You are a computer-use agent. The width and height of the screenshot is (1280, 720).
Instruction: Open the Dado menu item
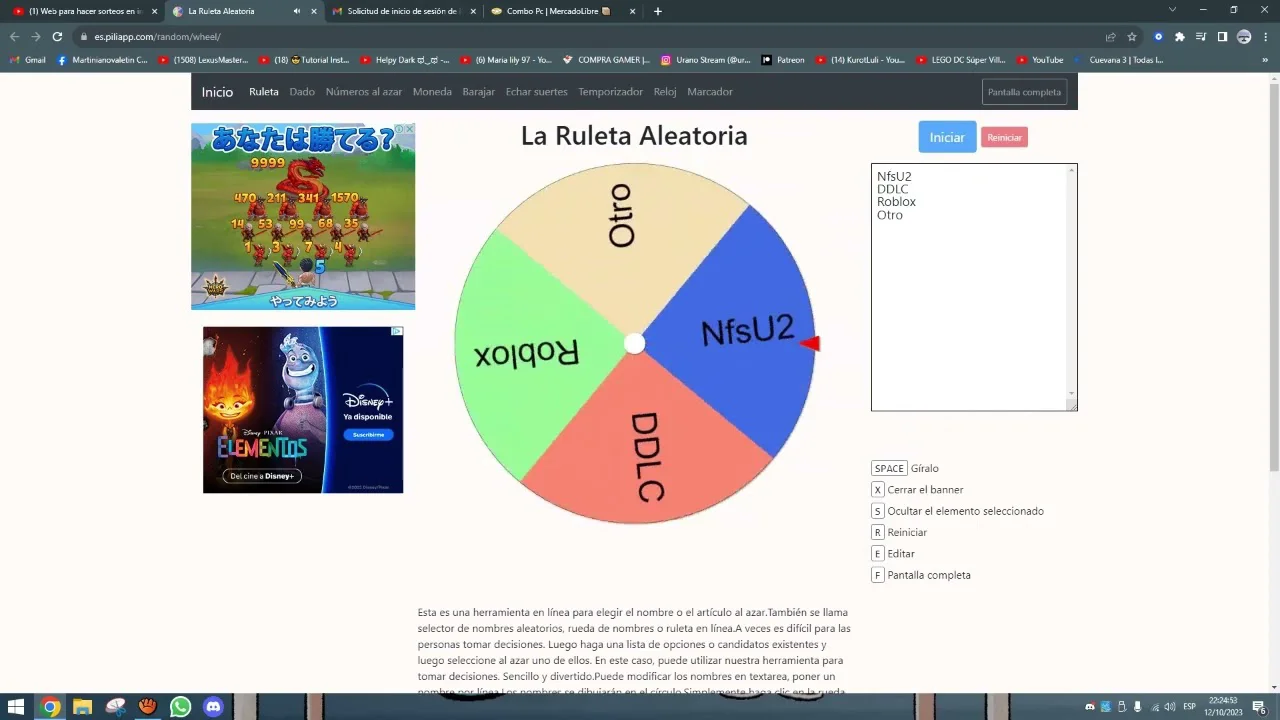point(302,92)
